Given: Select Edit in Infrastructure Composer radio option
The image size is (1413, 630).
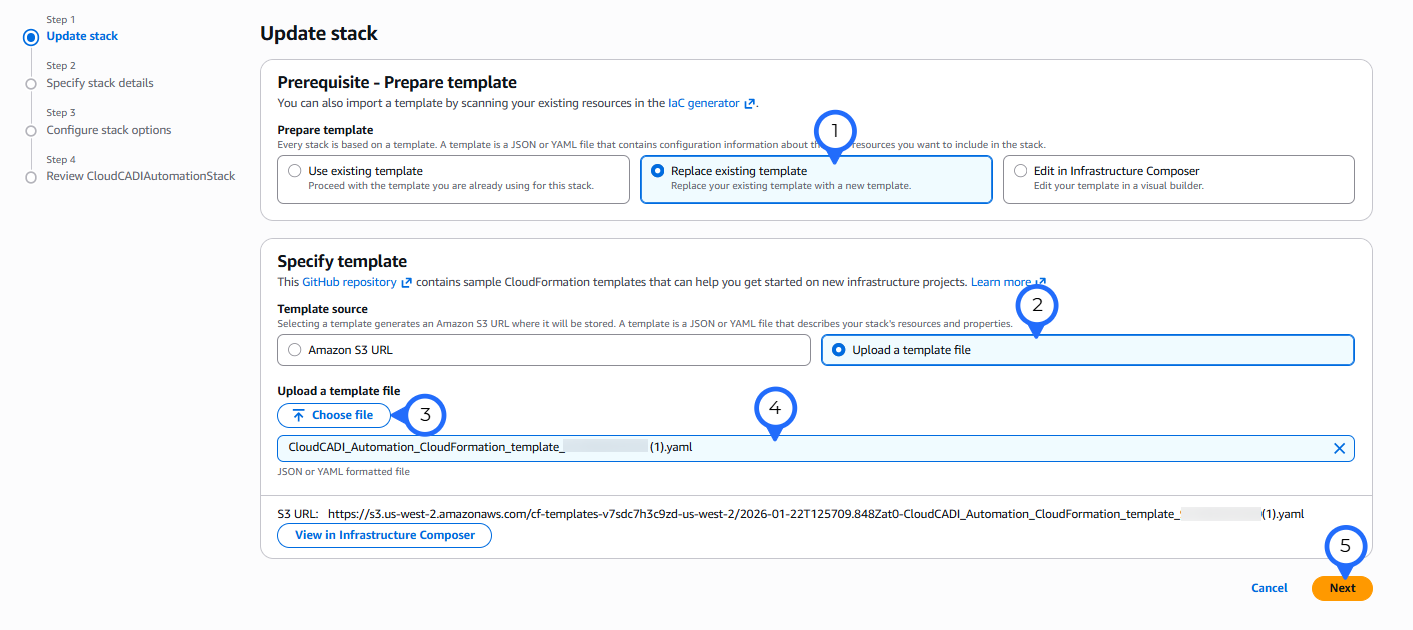Looking at the screenshot, I should click(1020, 171).
